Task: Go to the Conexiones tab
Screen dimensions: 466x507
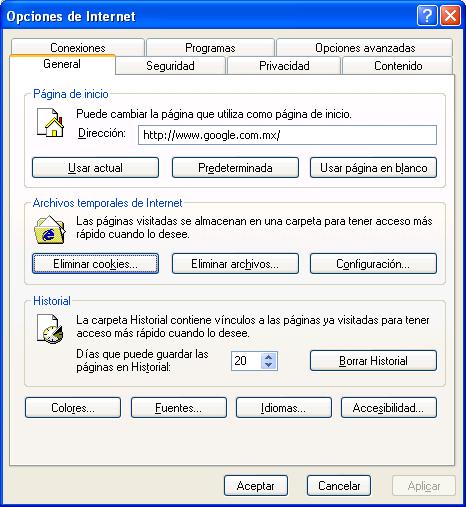Action: (x=78, y=48)
